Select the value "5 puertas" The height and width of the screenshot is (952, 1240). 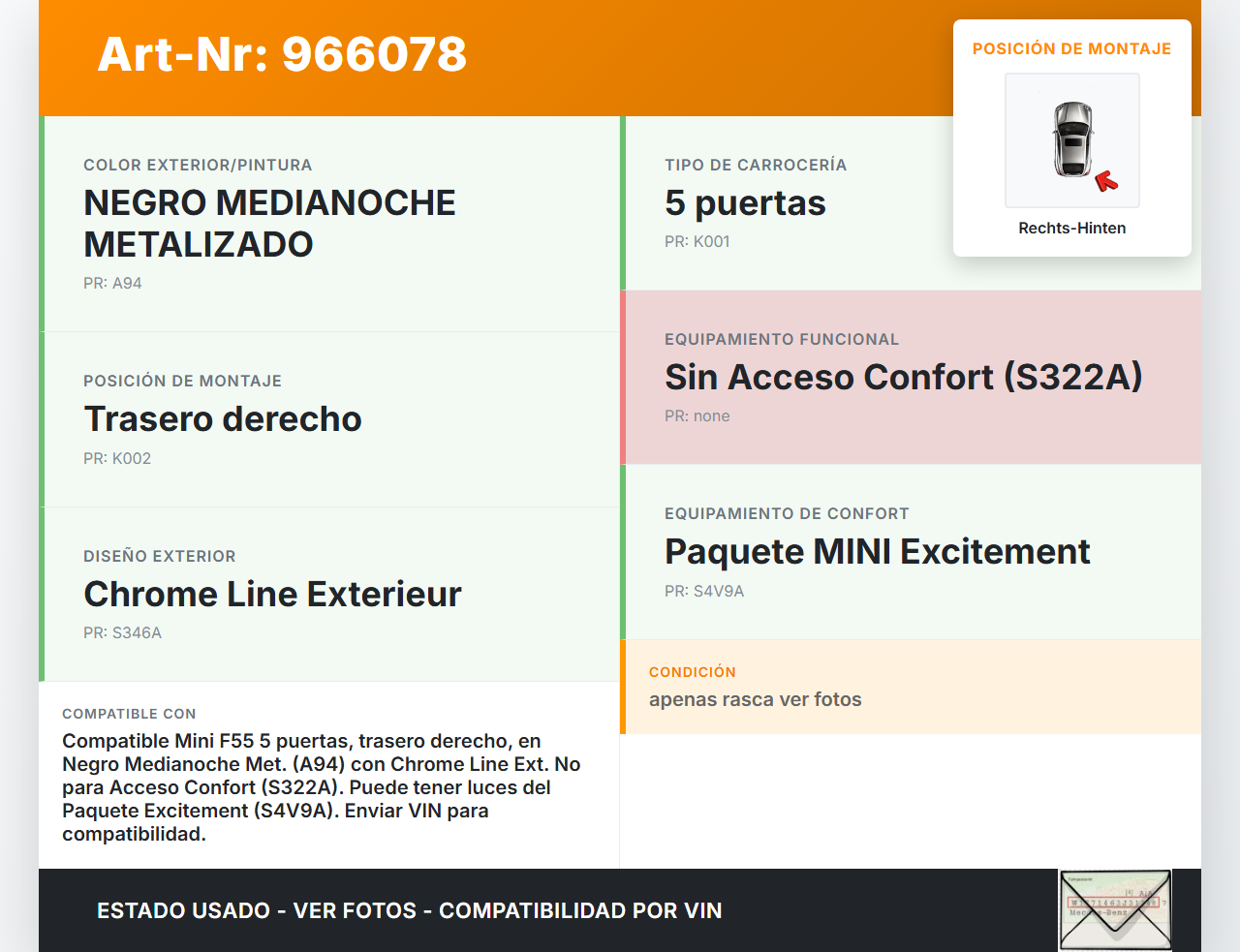click(745, 202)
